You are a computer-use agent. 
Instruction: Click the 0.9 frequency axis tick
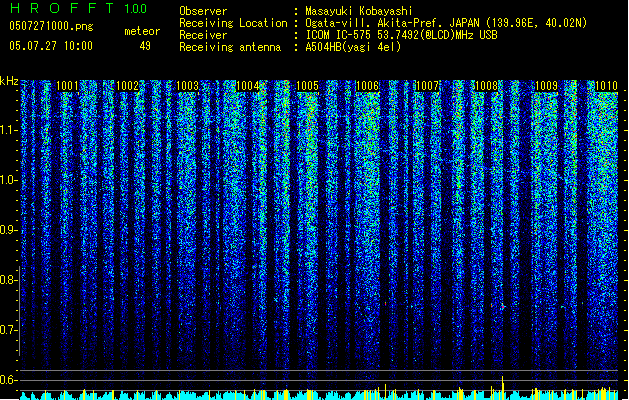point(8,230)
